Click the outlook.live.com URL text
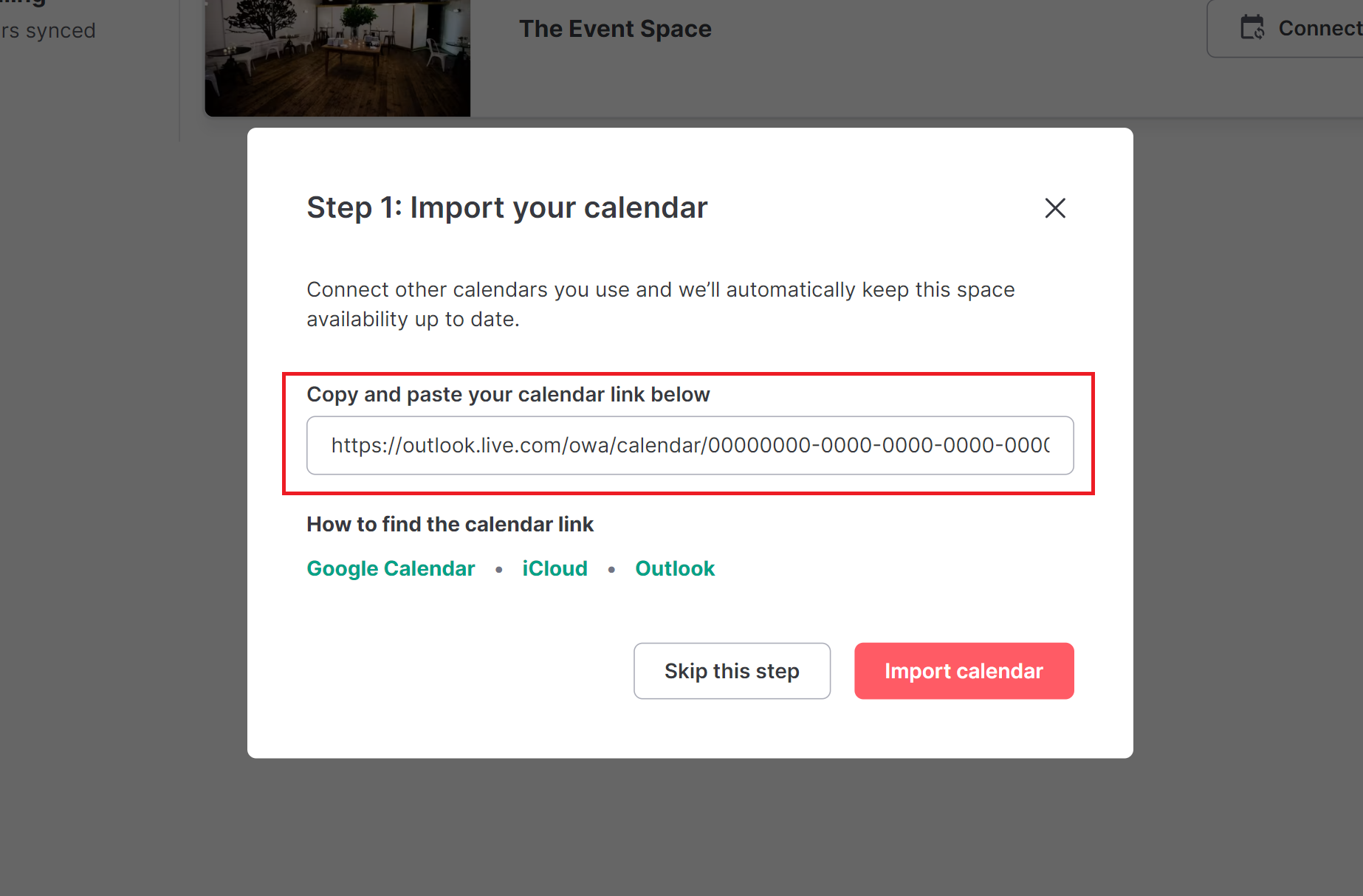Screen dimensions: 1363x896 coord(690,445)
